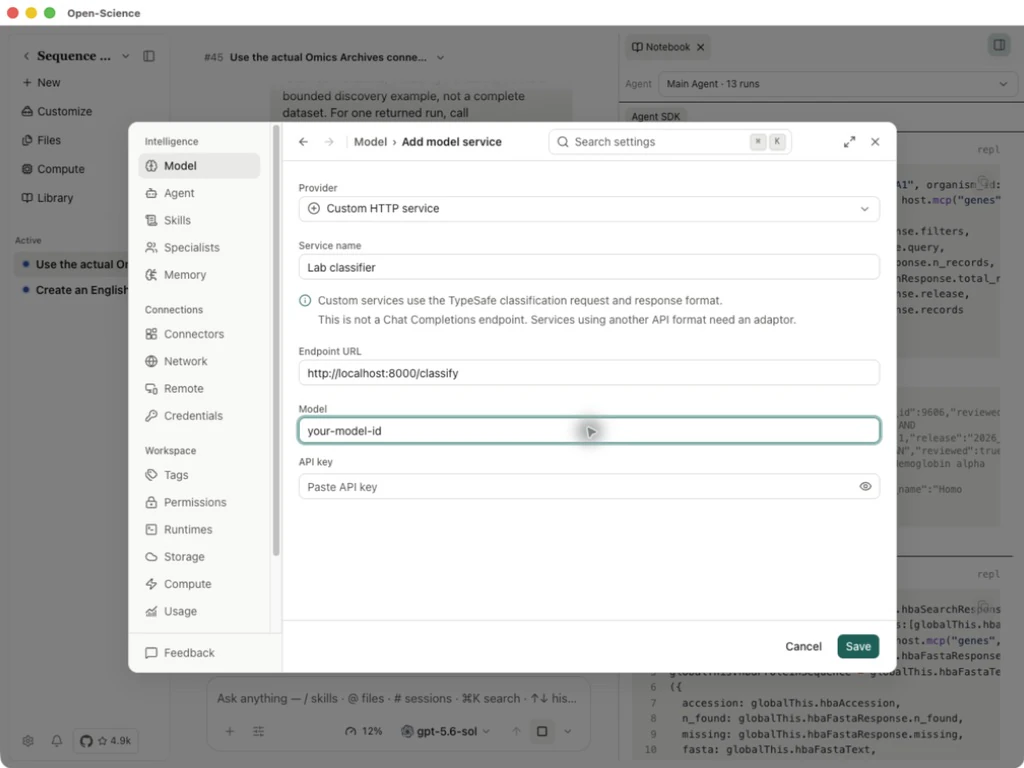Image resolution: width=1024 pixels, height=768 pixels.
Task: Click the Endpoint URL field
Action: (589, 373)
